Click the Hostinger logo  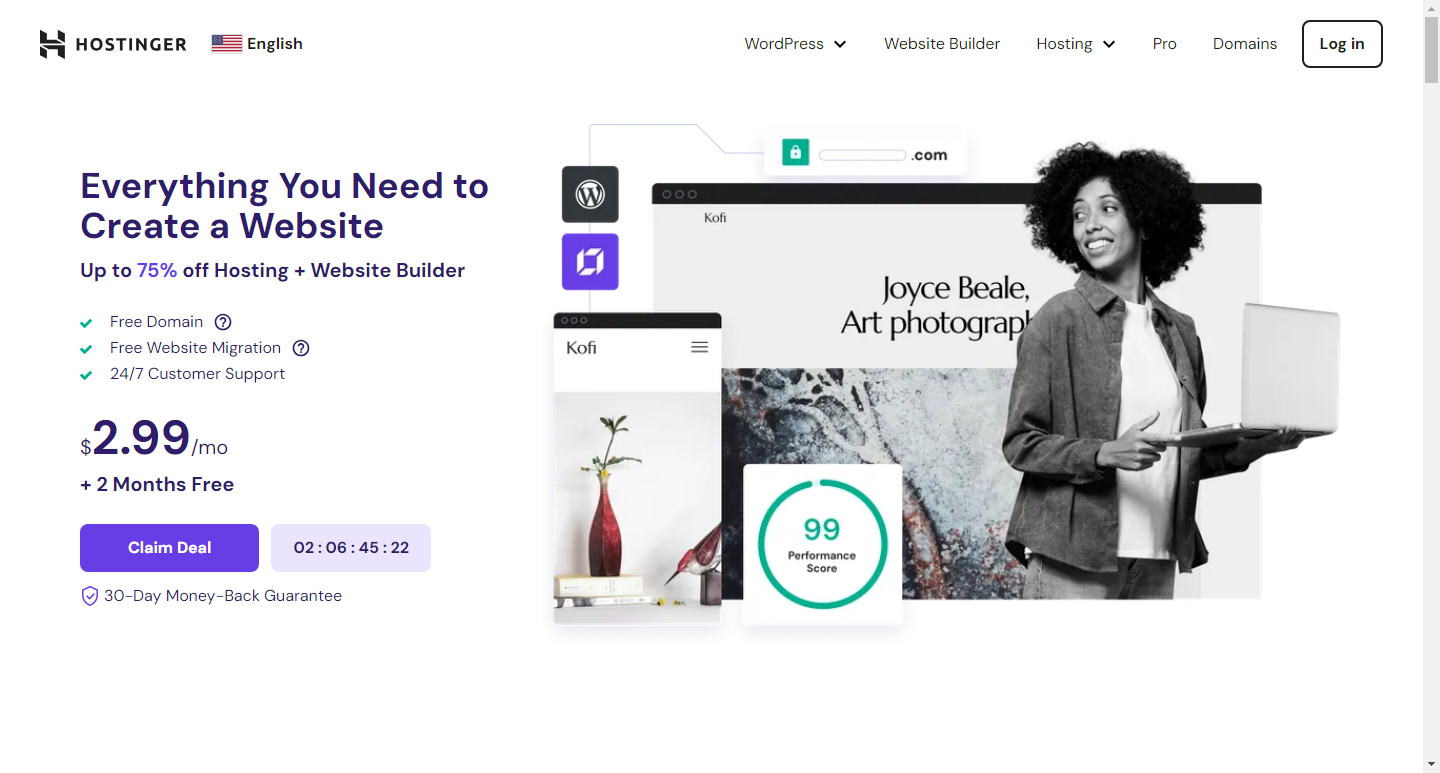point(113,44)
